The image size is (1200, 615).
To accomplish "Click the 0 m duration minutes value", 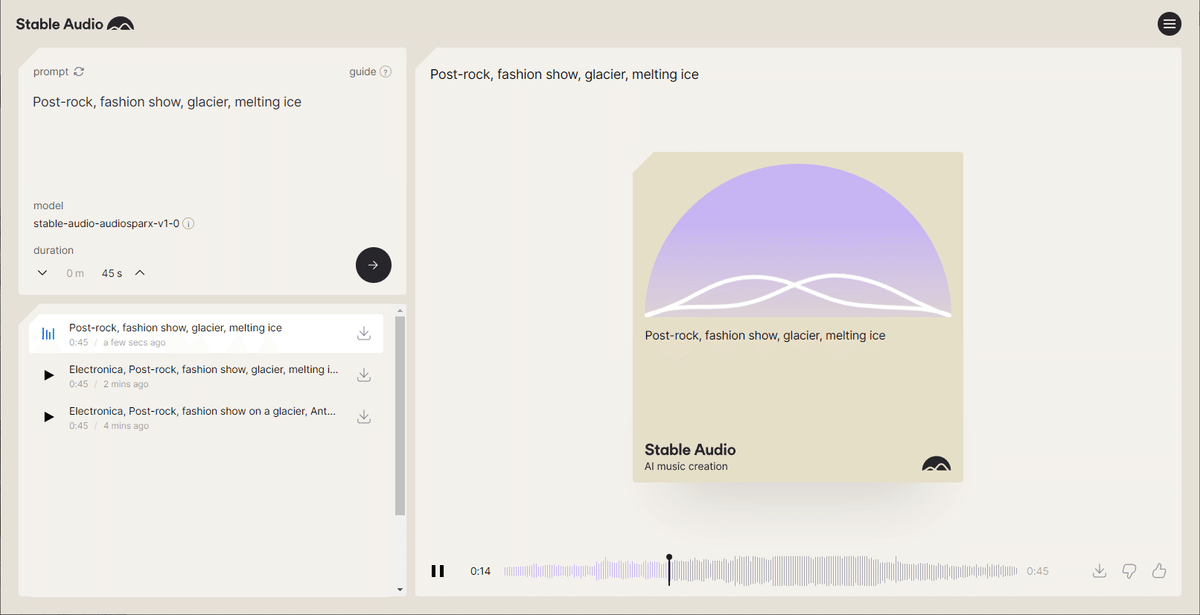I will (75, 273).
